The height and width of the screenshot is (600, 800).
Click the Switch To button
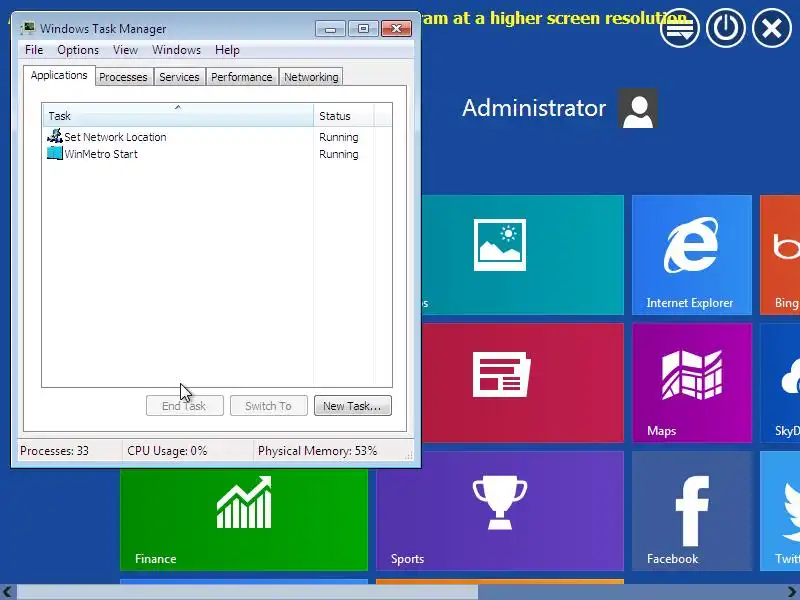coord(268,406)
